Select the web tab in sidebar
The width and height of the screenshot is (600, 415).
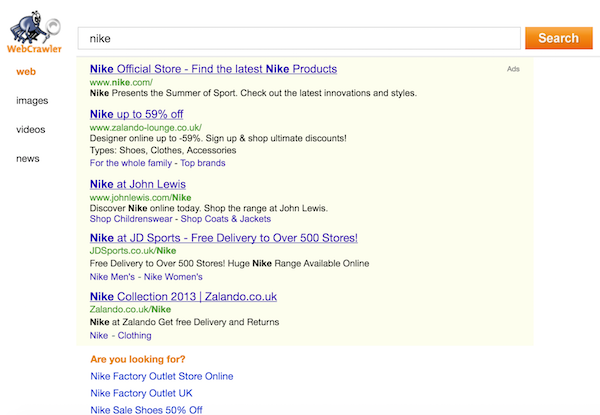[26, 72]
